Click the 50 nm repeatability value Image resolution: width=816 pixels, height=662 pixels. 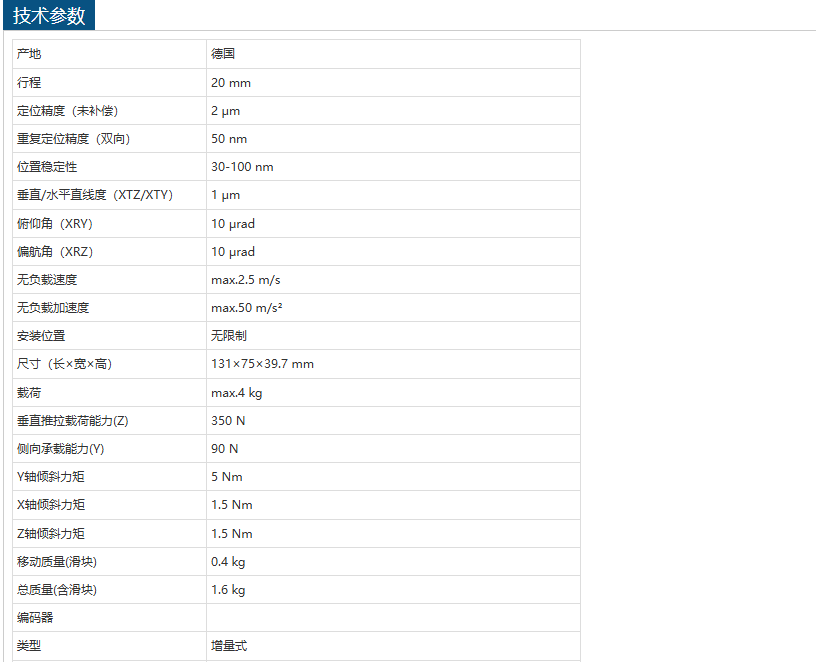point(229,139)
